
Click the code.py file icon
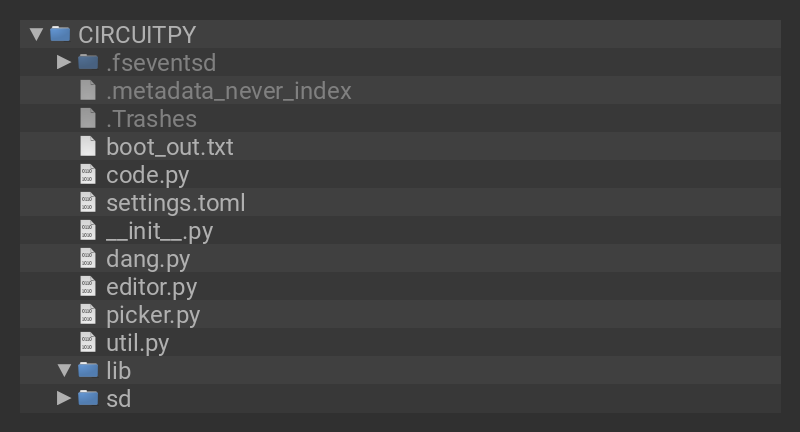(x=88, y=174)
